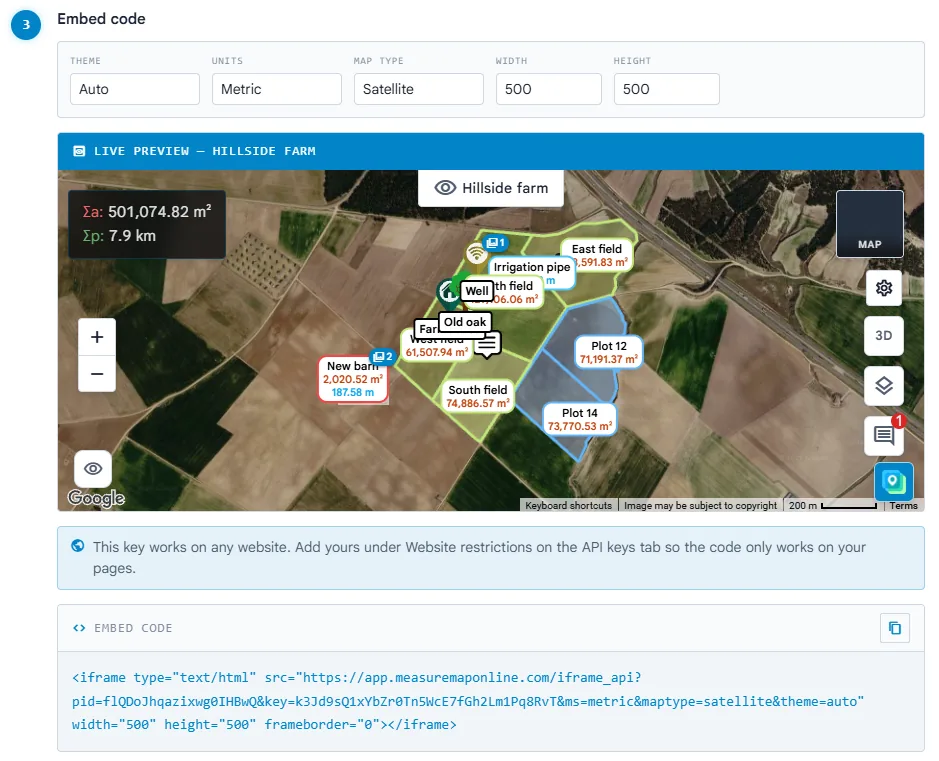This screenshot has width=939, height=761.
Task: Open the map layers panel
Action: (x=884, y=385)
